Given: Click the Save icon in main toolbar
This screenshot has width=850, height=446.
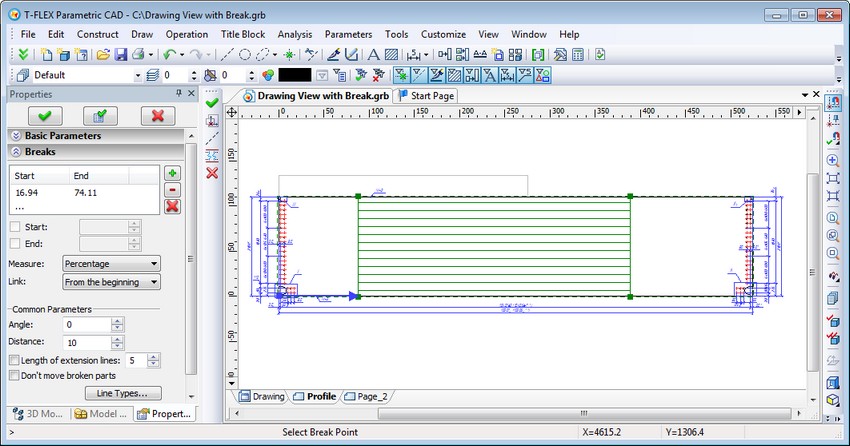Looking at the screenshot, I should [x=120, y=55].
